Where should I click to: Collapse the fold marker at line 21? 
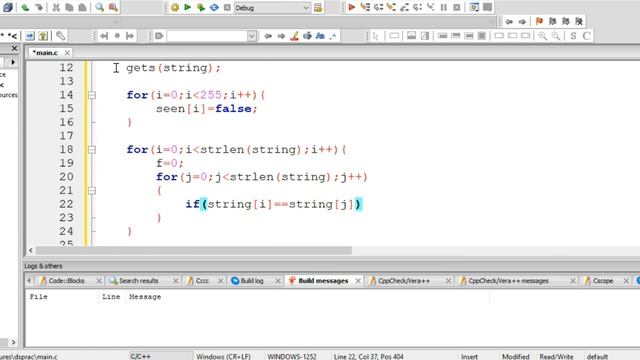[92, 191]
